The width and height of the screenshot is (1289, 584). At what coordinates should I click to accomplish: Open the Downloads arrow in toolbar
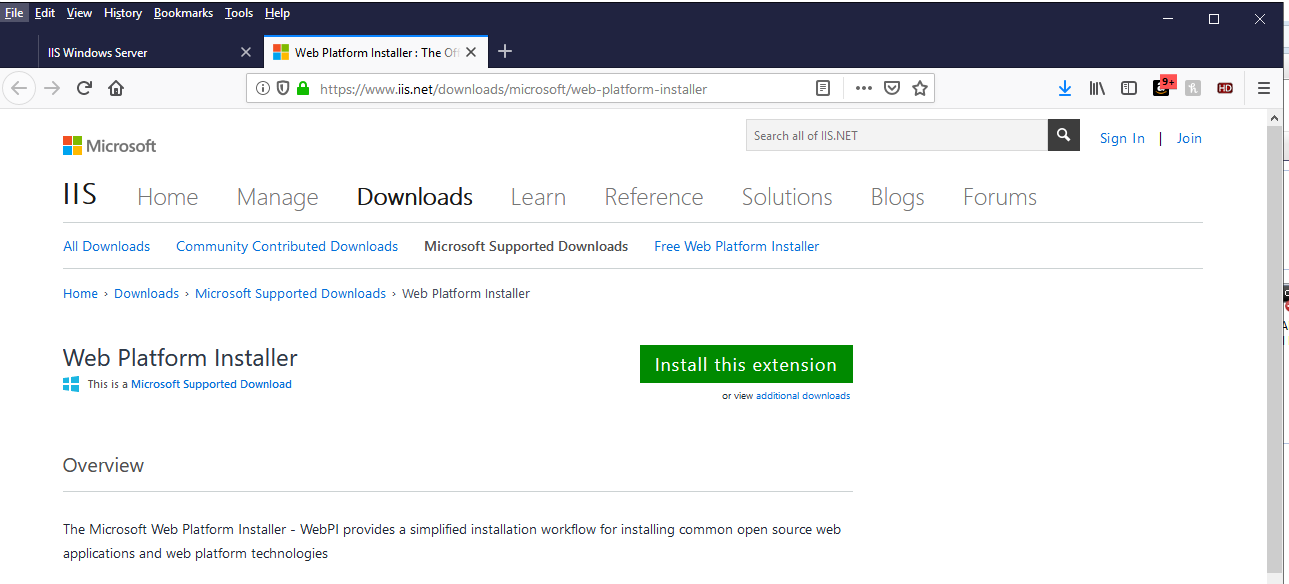click(1065, 88)
